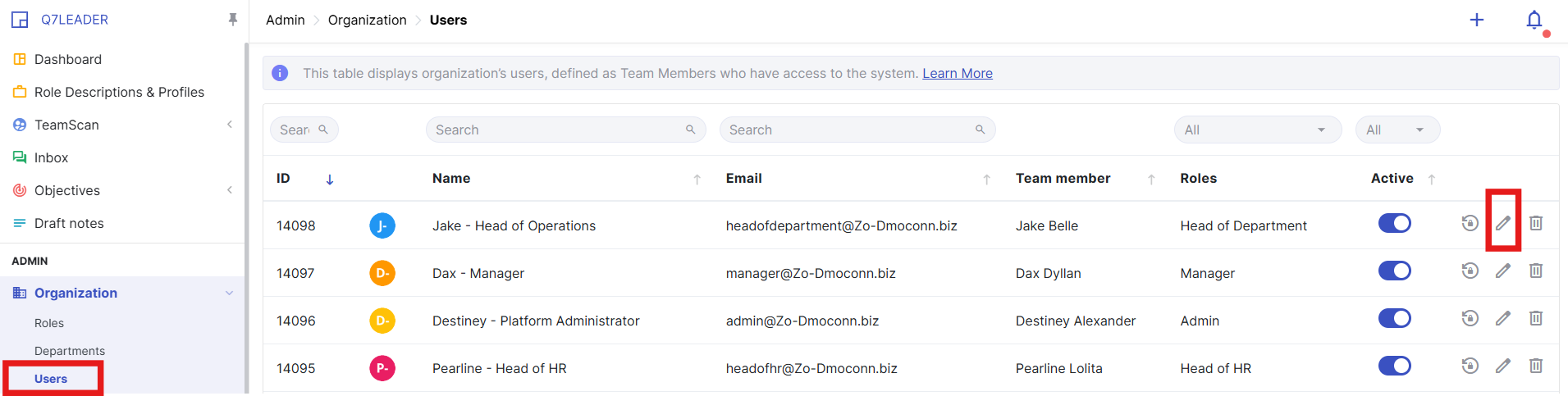Sort table by ID column arrow
The width and height of the screenshot is (1568, 396).
coord(330,179)
